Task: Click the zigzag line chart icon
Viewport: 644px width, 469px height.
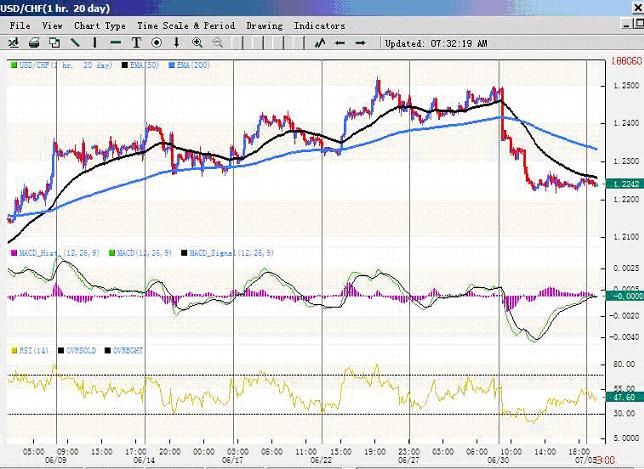Action: click(x=321, y=43)
